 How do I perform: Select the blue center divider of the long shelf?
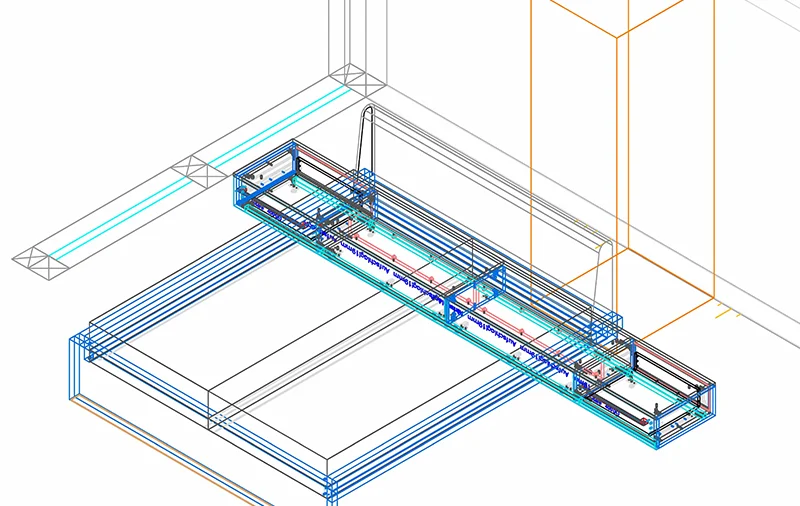476,293
